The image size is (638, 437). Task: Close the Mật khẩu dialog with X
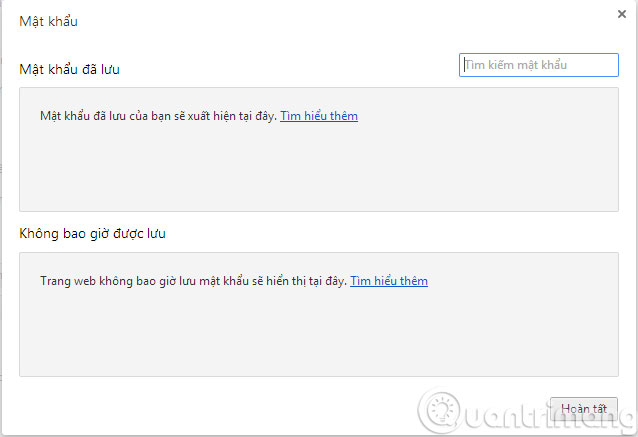tap(622, 14)
